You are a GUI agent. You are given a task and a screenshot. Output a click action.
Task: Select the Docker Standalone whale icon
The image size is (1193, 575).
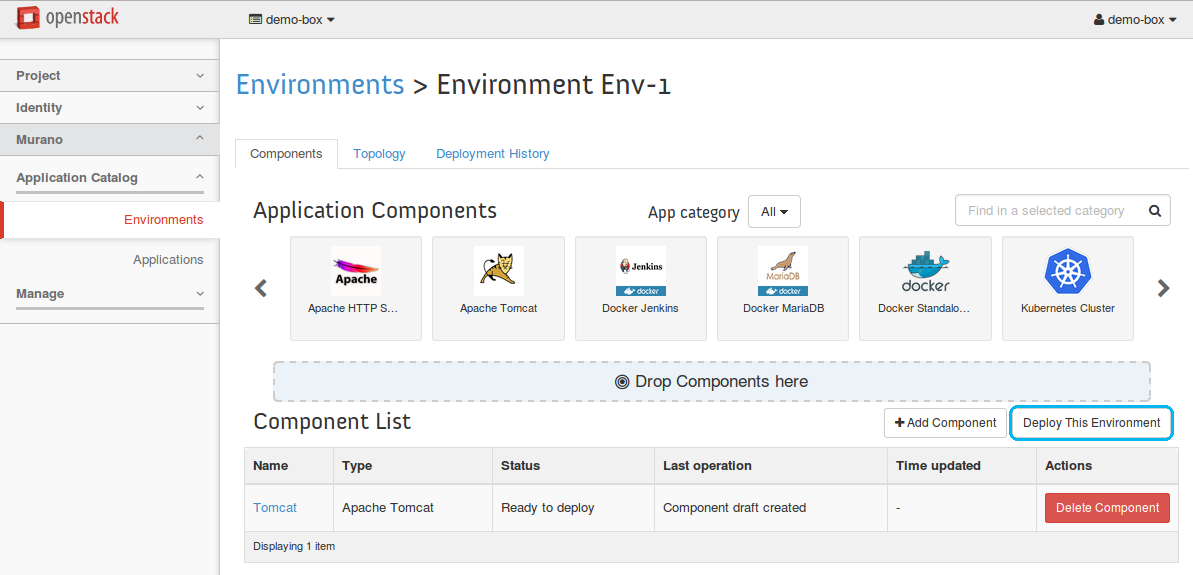[x=925, y=270]
